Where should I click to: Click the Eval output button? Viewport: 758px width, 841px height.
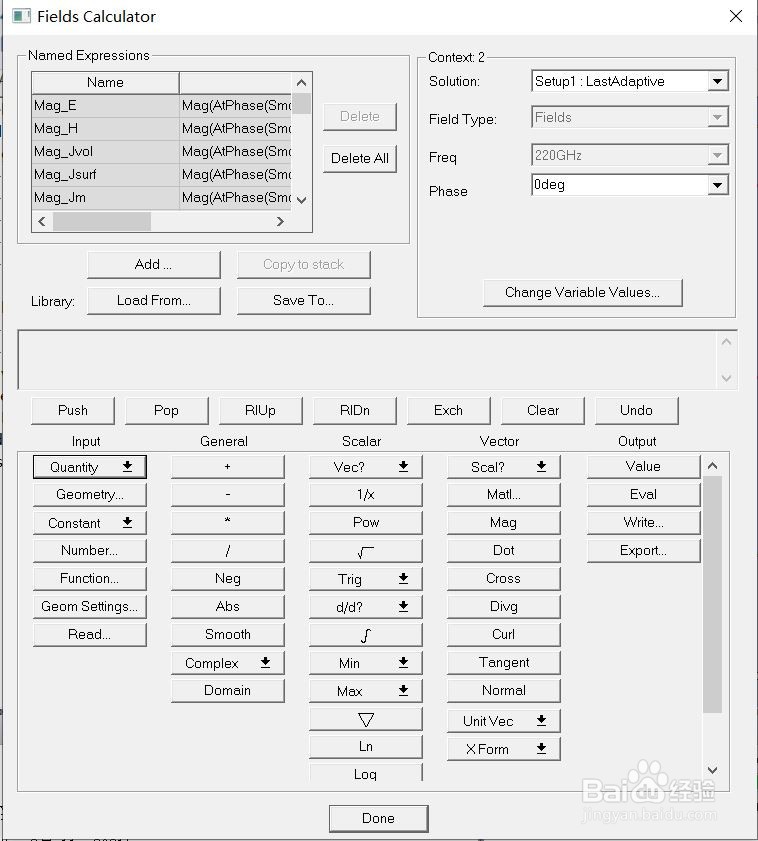click(x=643, y=495)
